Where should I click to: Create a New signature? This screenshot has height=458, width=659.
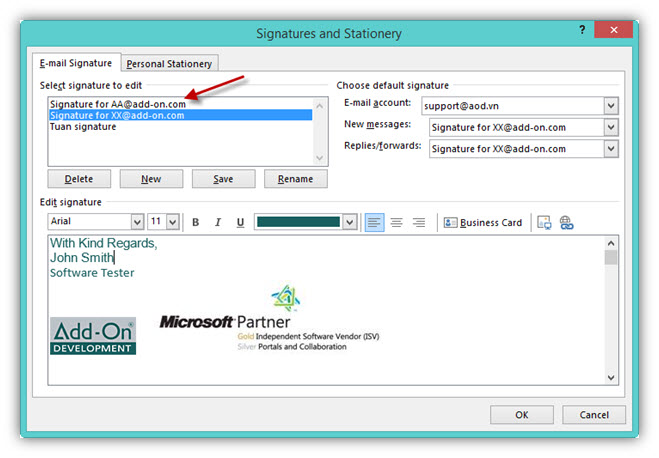tap(151, 179)
